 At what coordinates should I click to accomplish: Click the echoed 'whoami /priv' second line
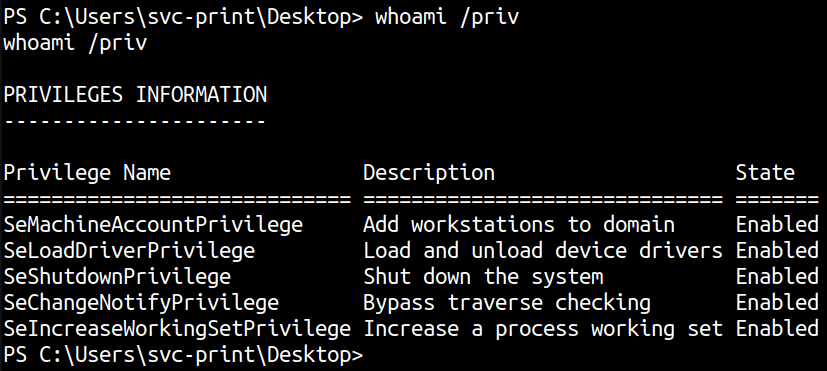click(x=75, y=43)
